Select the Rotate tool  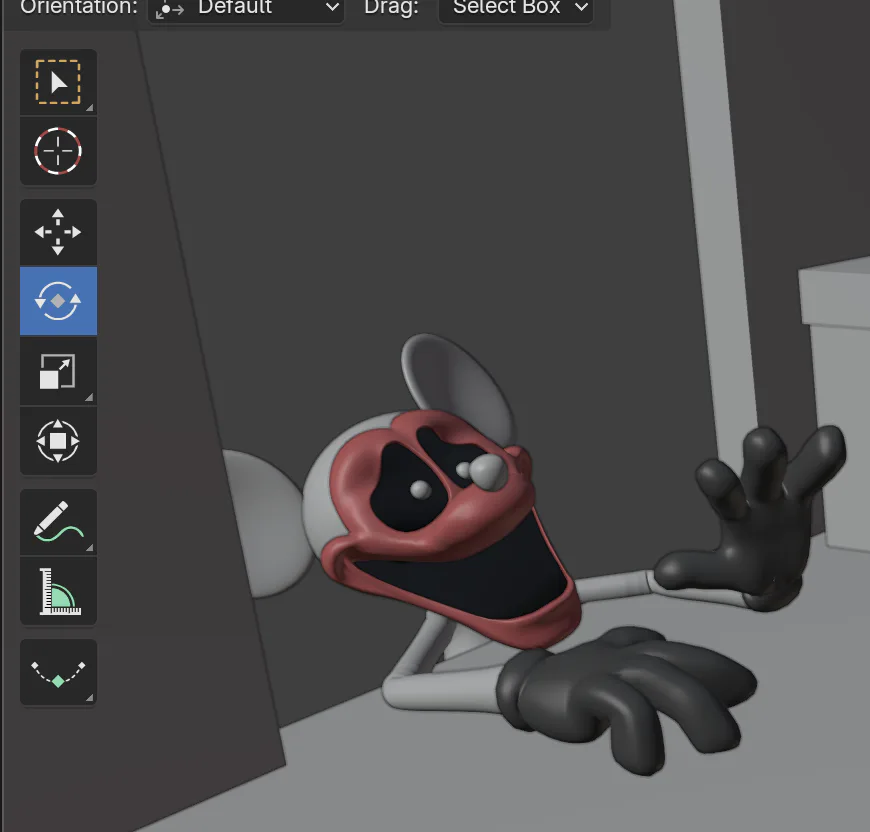click(x=58, y=301)
